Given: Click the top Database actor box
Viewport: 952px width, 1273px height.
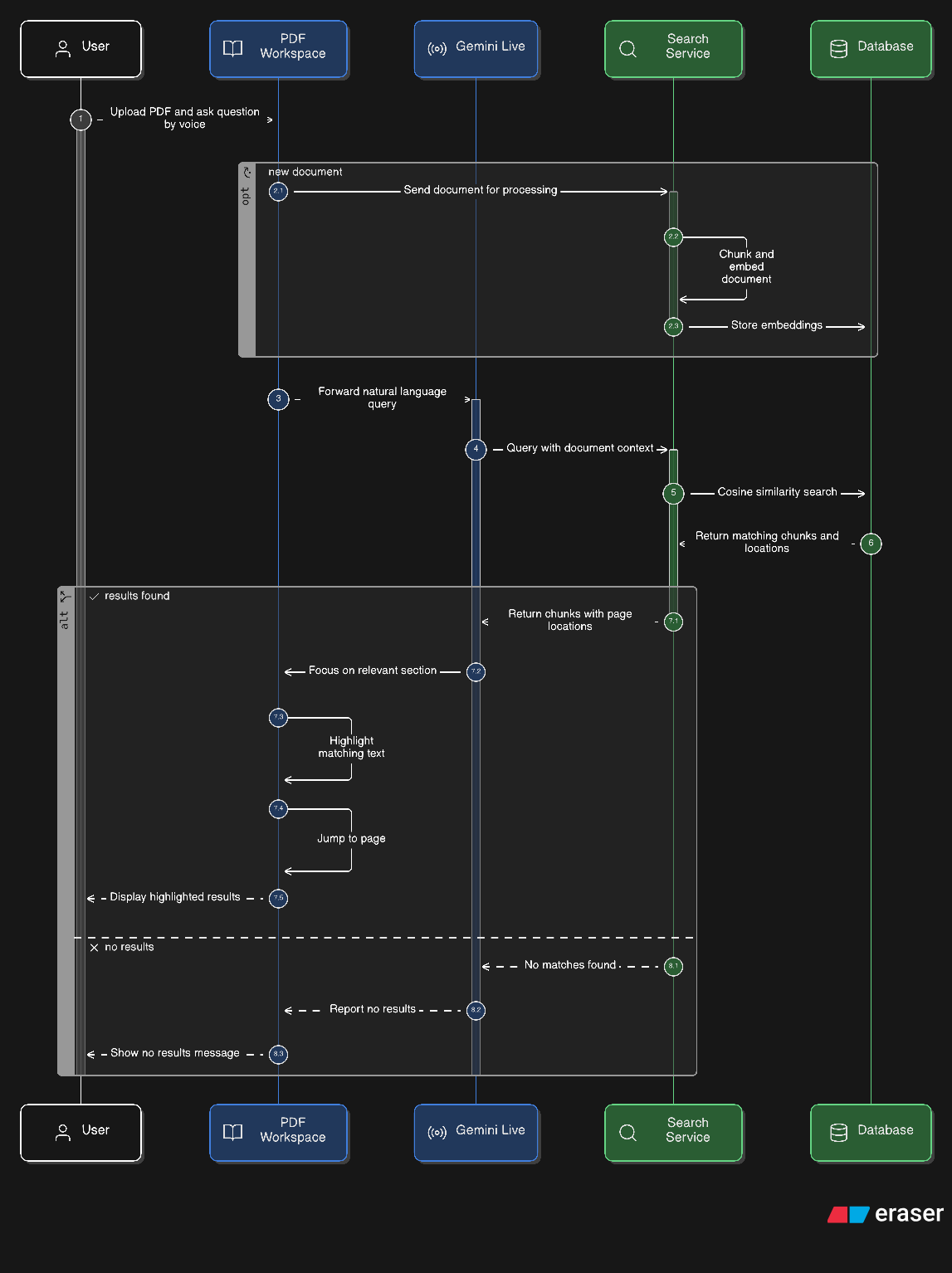Looking at the screenshot, I should [871, 49].
